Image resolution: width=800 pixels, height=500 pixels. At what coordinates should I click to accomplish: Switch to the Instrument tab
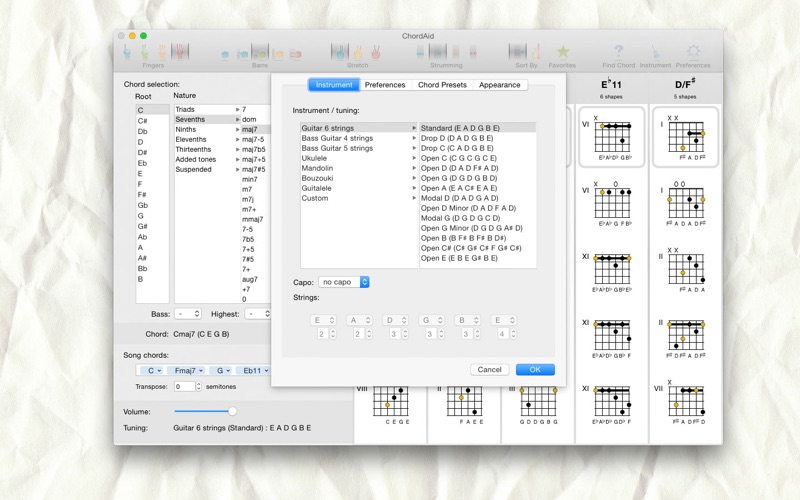point(334,85)
